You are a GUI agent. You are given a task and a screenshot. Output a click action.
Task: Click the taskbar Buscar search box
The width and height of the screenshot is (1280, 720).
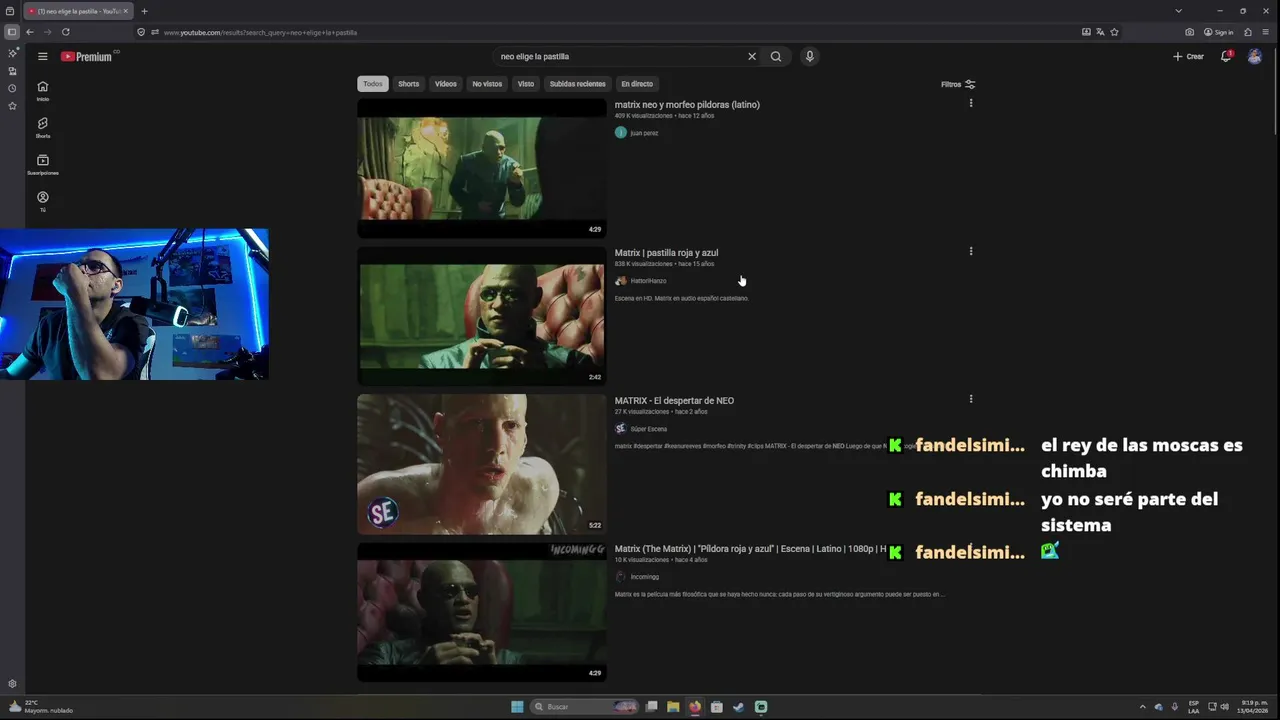(x=586, y=707)
